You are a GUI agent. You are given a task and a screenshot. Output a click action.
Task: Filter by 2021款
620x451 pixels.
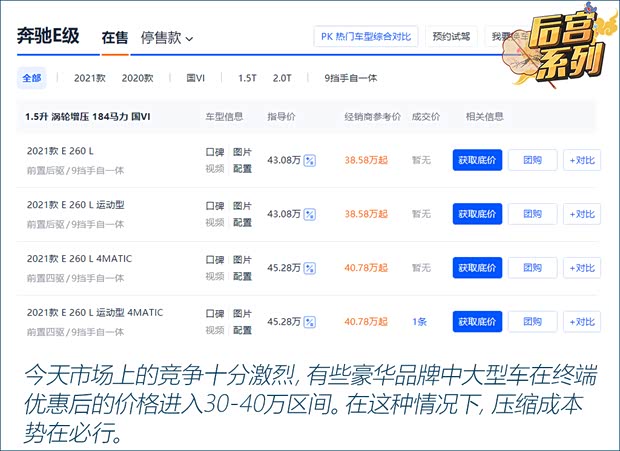90,78
